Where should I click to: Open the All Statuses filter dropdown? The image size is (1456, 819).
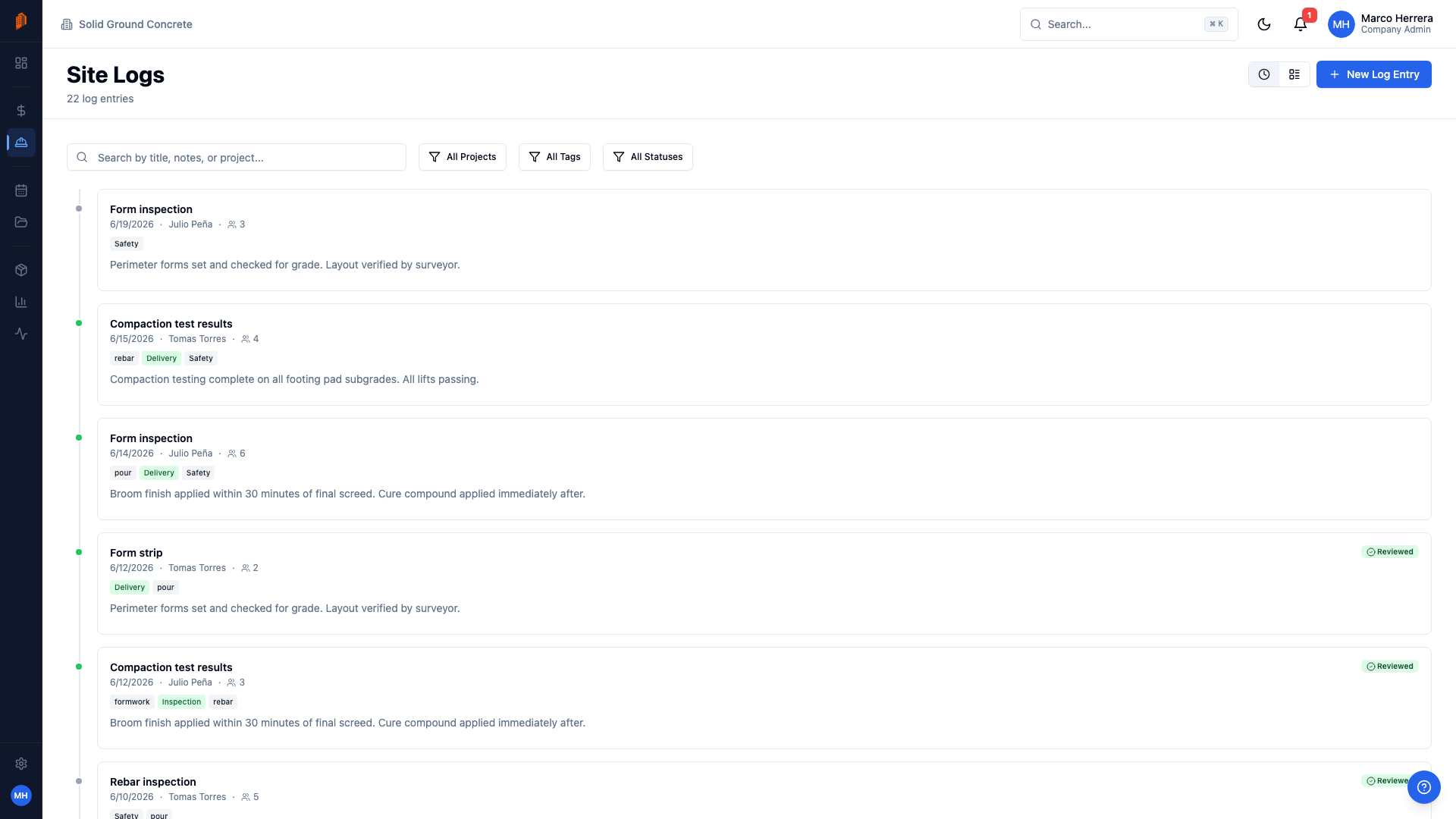(648, 157)
